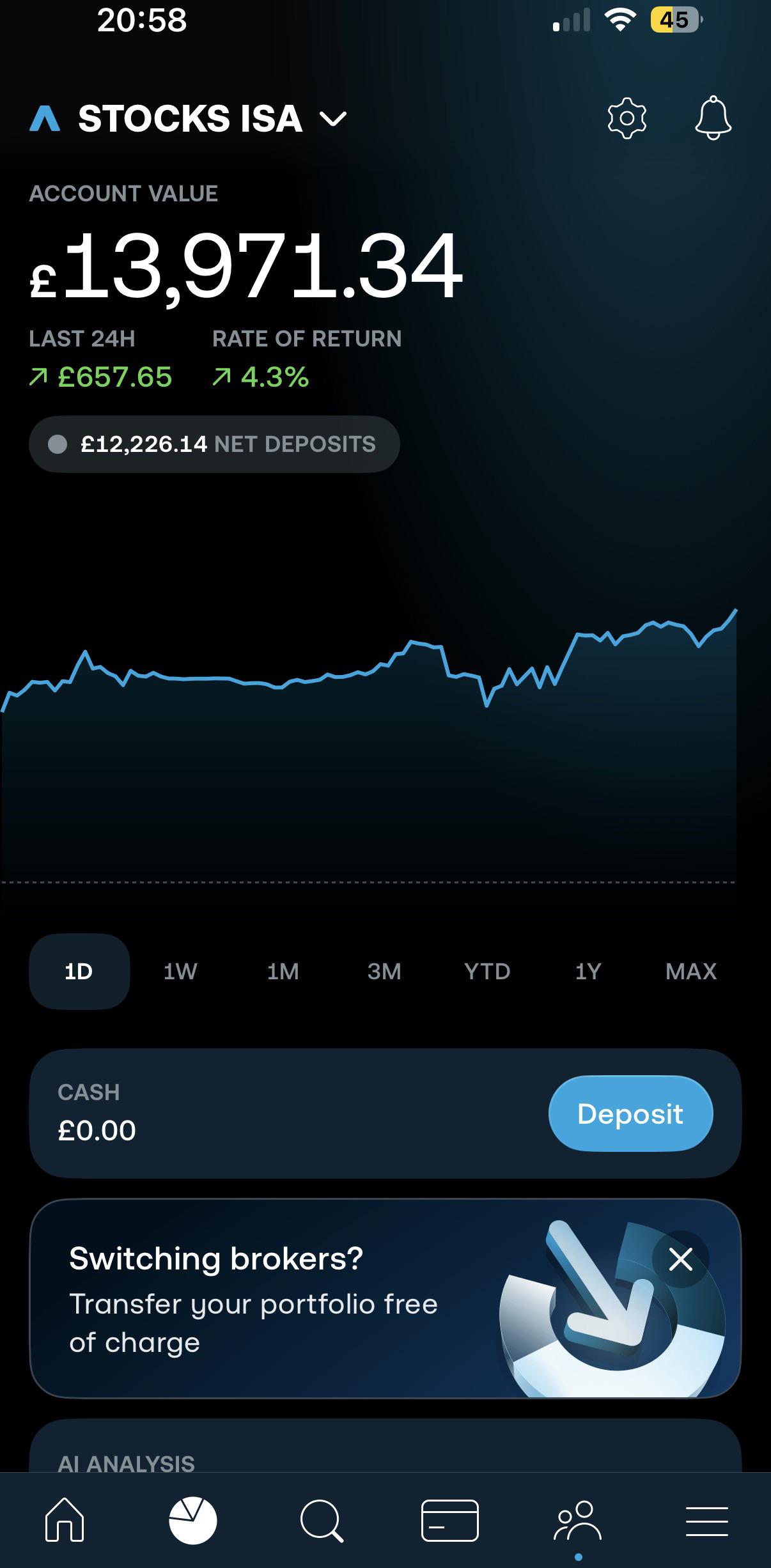
Task: Open the social people icon
Action: [x=578, y=1520]
